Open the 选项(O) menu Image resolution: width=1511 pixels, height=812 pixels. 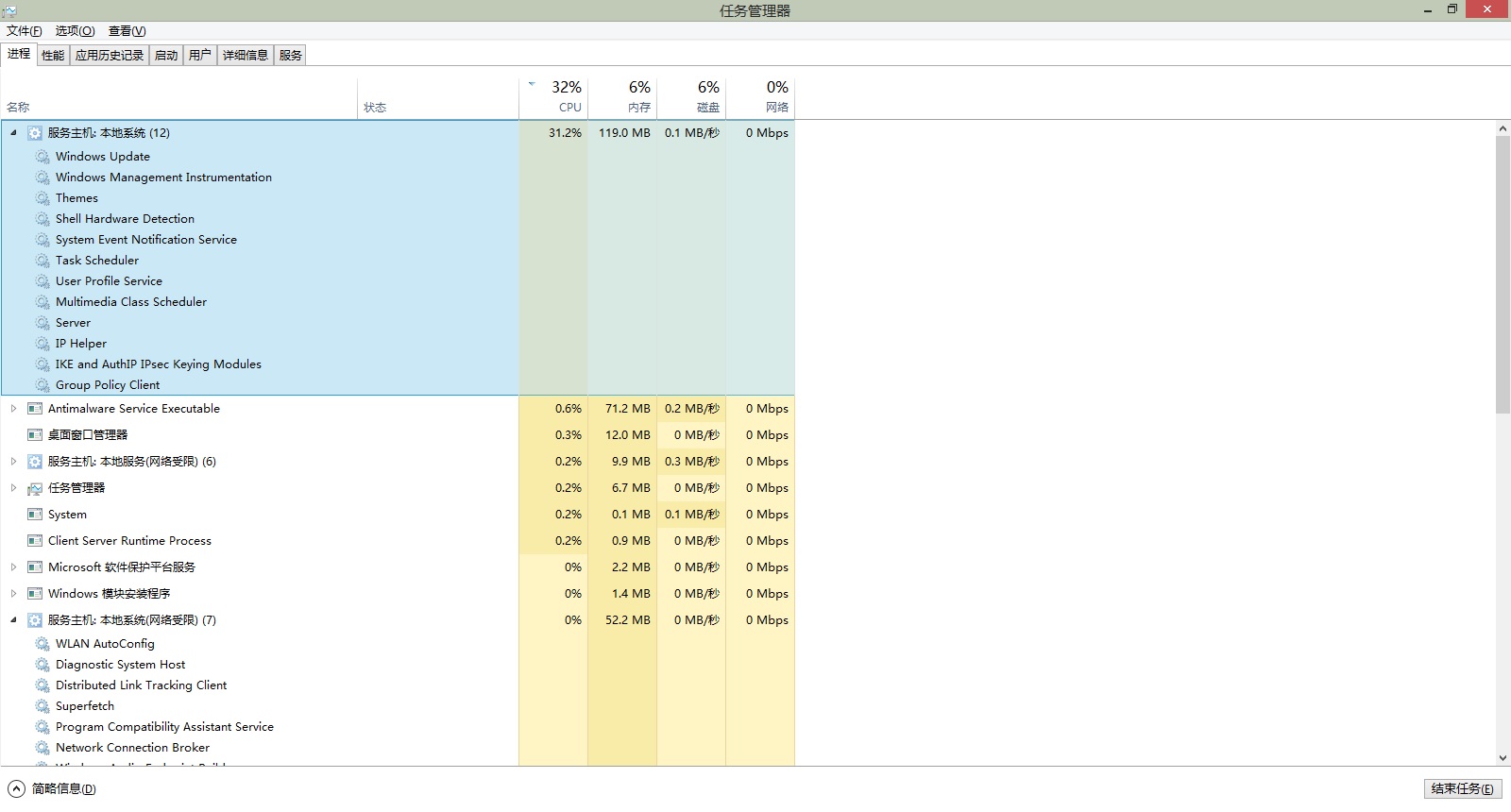point(75,31)
